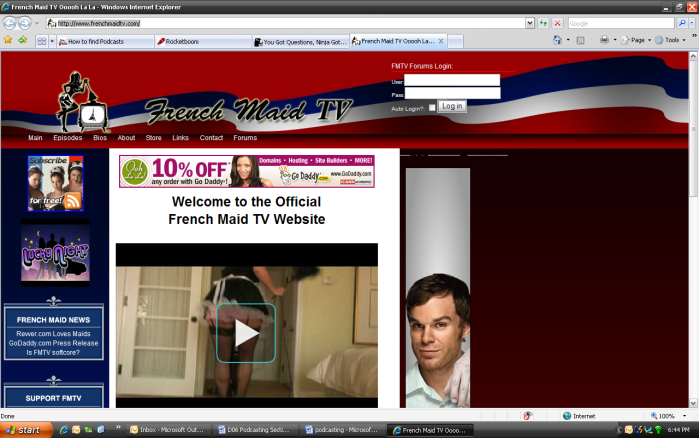
Task: Open the Links navigation item
Action: pyautogui.click(x=181, y=138)
